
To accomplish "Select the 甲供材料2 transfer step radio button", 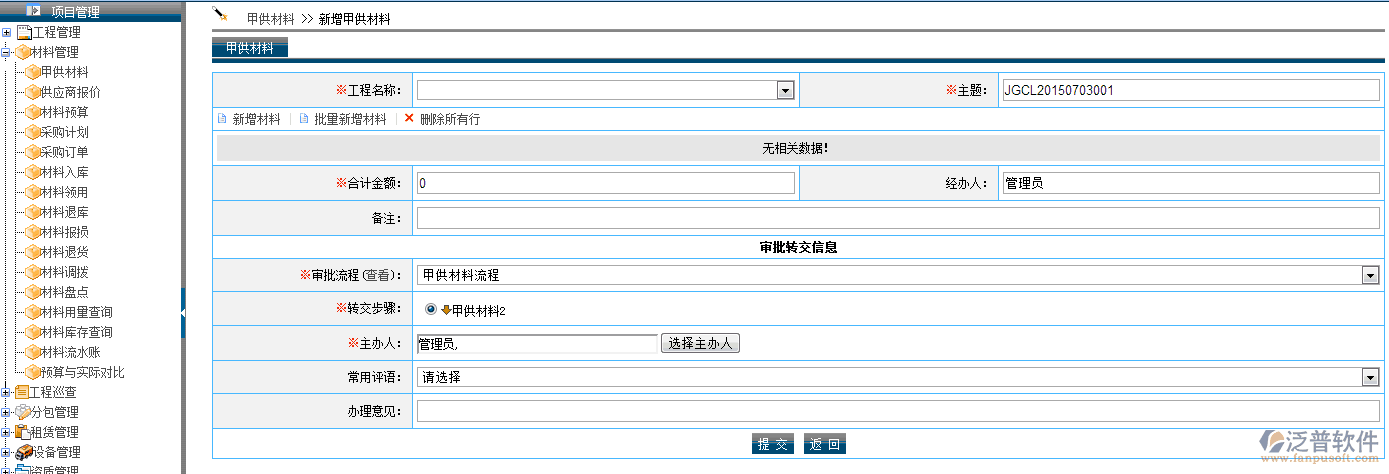I will click(431, 310).
